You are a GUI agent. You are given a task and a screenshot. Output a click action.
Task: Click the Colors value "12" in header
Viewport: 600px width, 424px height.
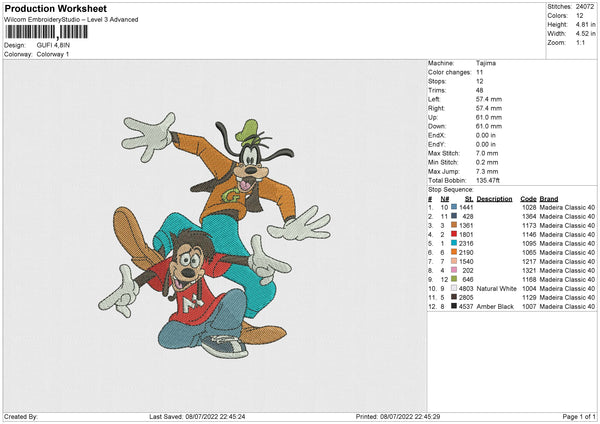tap(580, 16)
